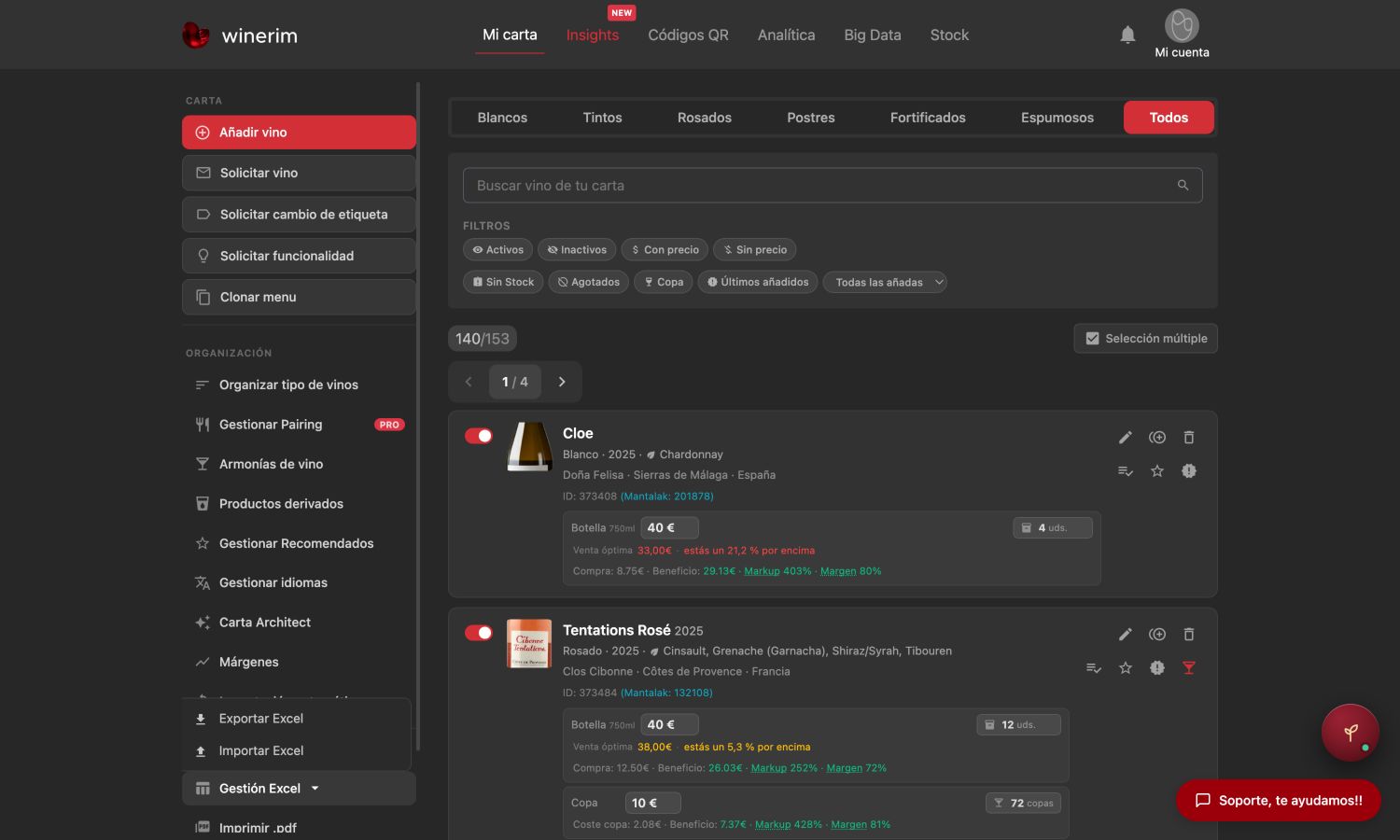Screen dimensions: 1400x840
Task: Enable the Agotados filter
Action: 589,282
